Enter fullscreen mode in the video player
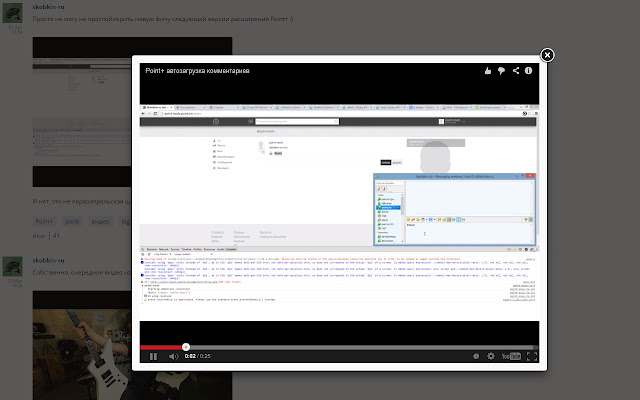 tap(532, 356)
